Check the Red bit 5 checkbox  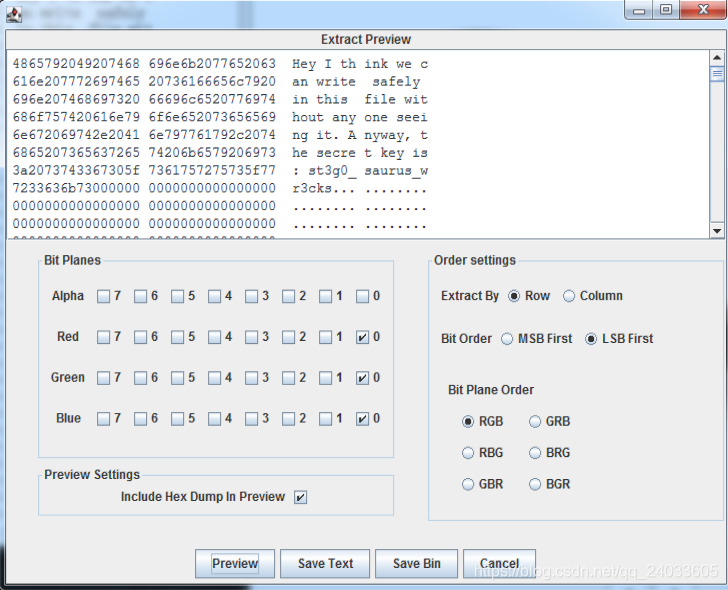pyautogui.click(x=177, y=337)
